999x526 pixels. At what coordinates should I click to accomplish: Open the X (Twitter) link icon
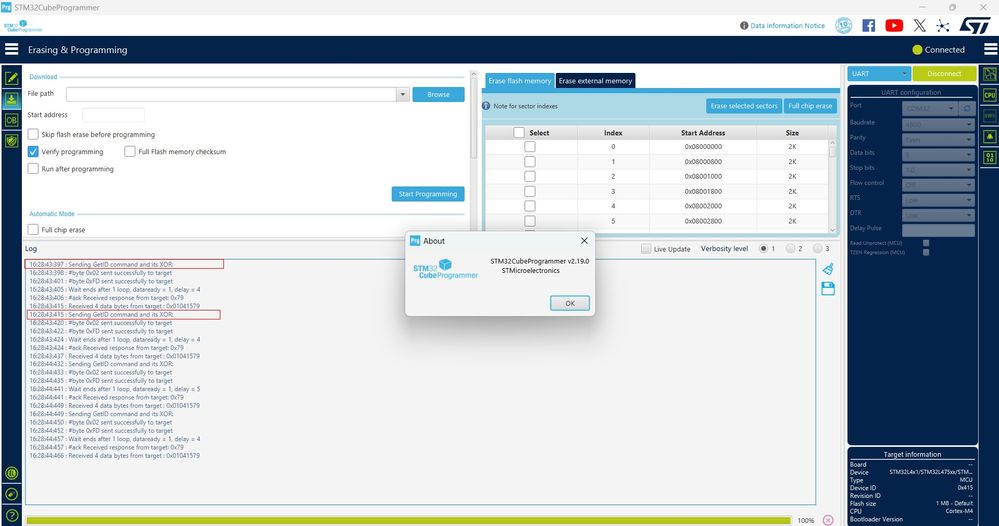tap(919, 25)
